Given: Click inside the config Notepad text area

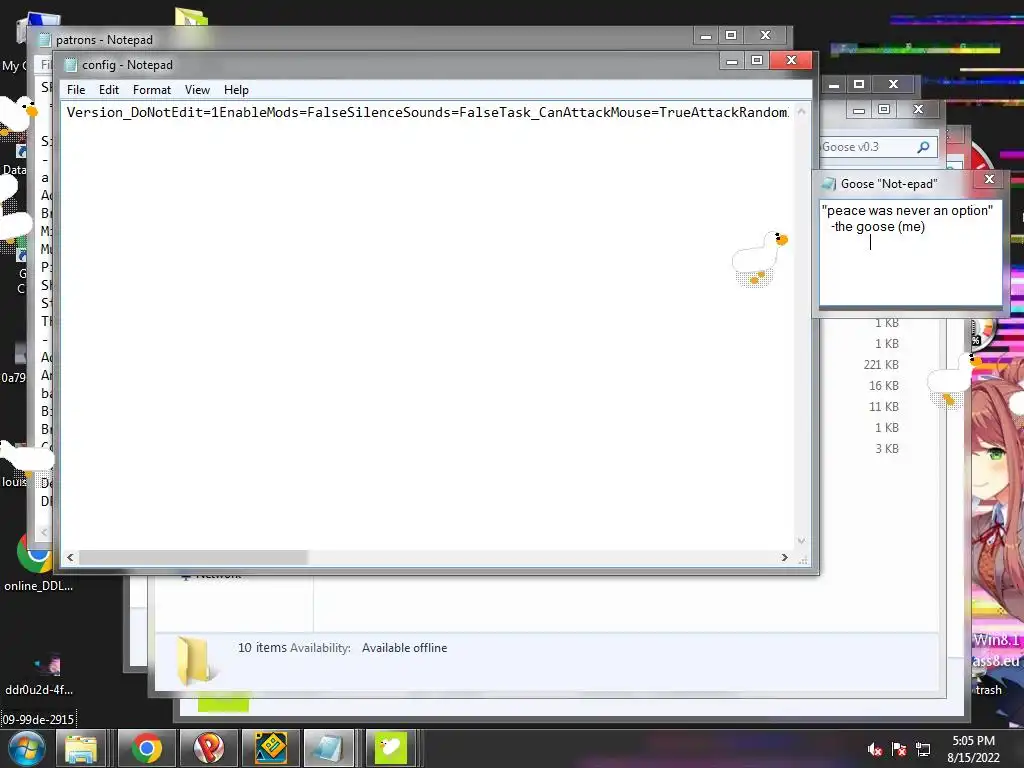Looking at the screenshot, I should 428,327.
